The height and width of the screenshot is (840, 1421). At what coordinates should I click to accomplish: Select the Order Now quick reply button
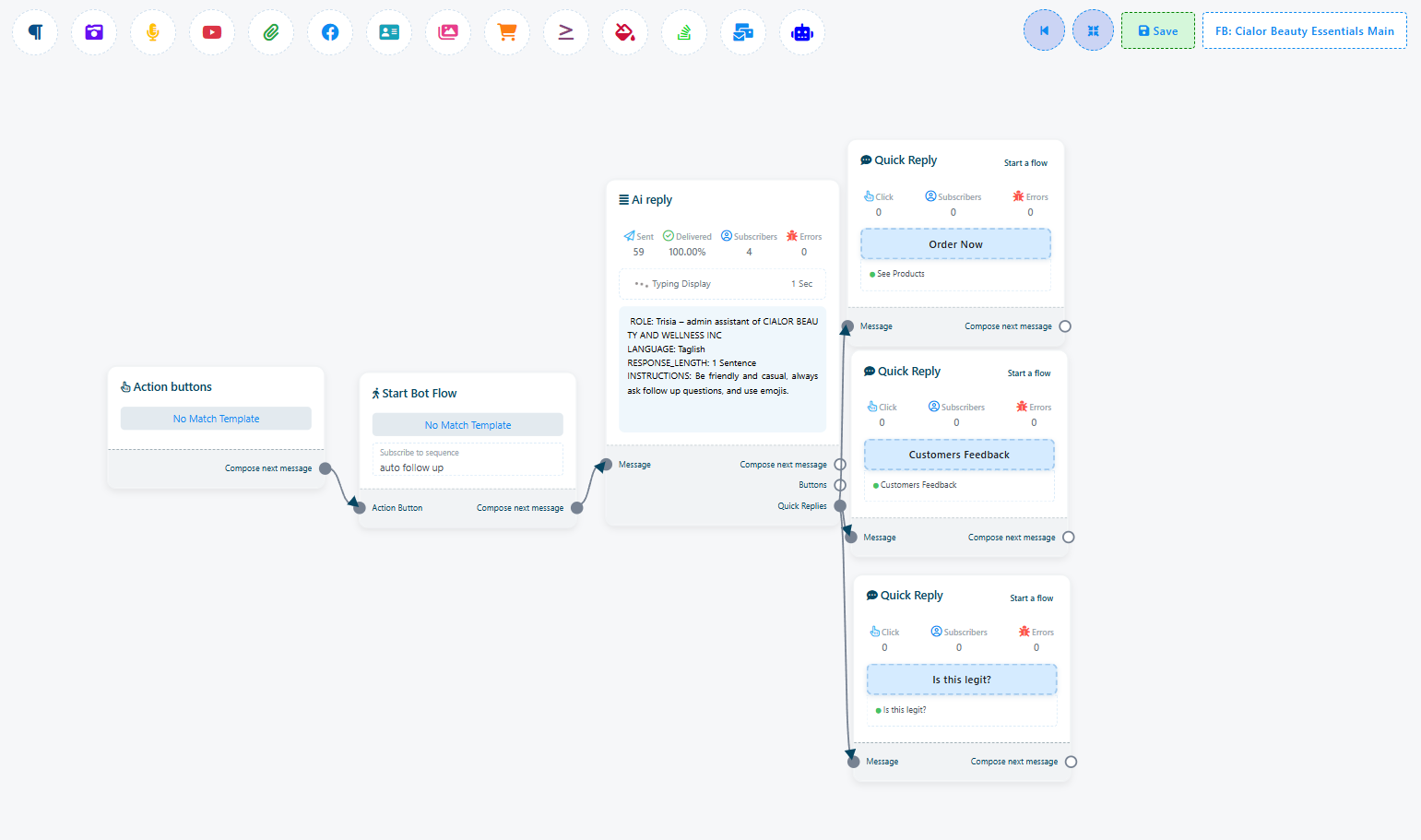click(x=955, y=244)
